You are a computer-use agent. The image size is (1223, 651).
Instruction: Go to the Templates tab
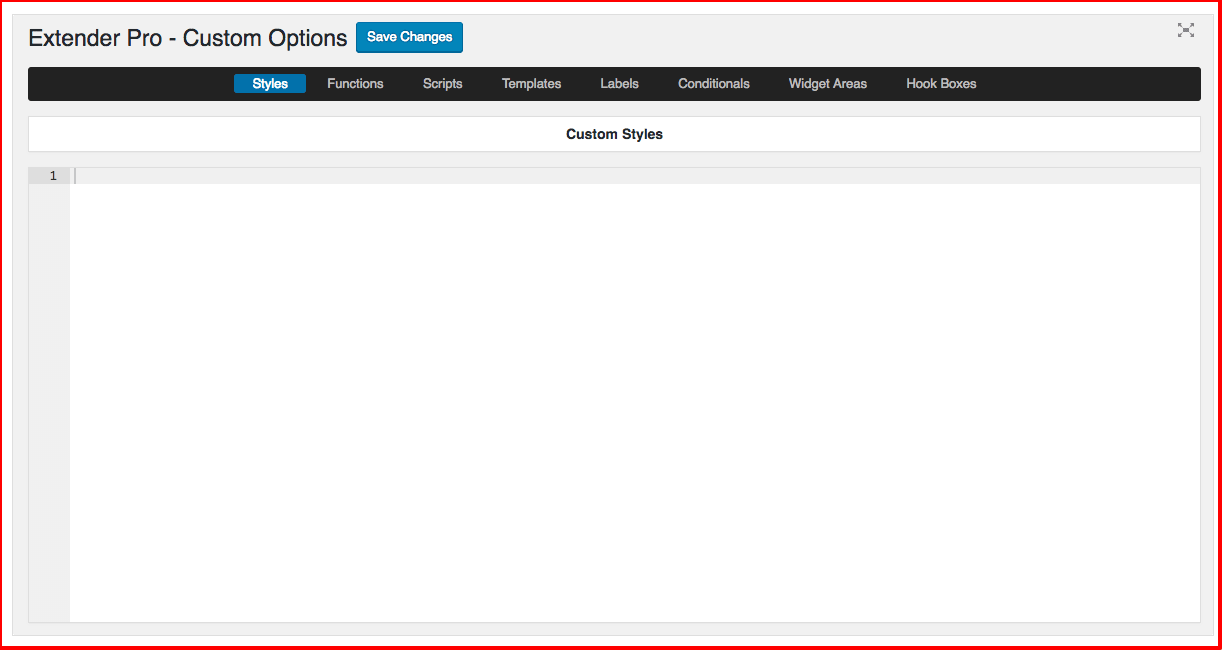pyautogui.click(x=531, y=84)
